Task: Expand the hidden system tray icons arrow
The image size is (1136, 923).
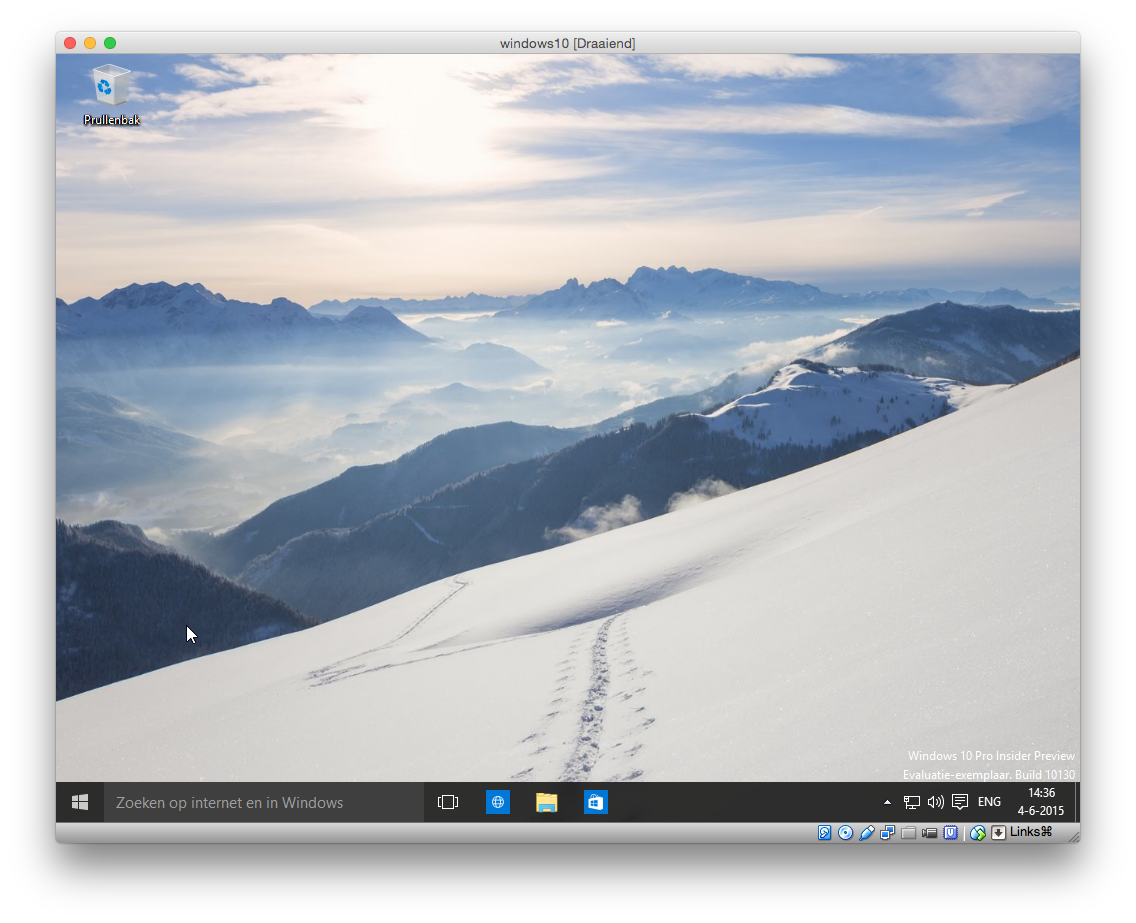Action: (x=887, y=802)
